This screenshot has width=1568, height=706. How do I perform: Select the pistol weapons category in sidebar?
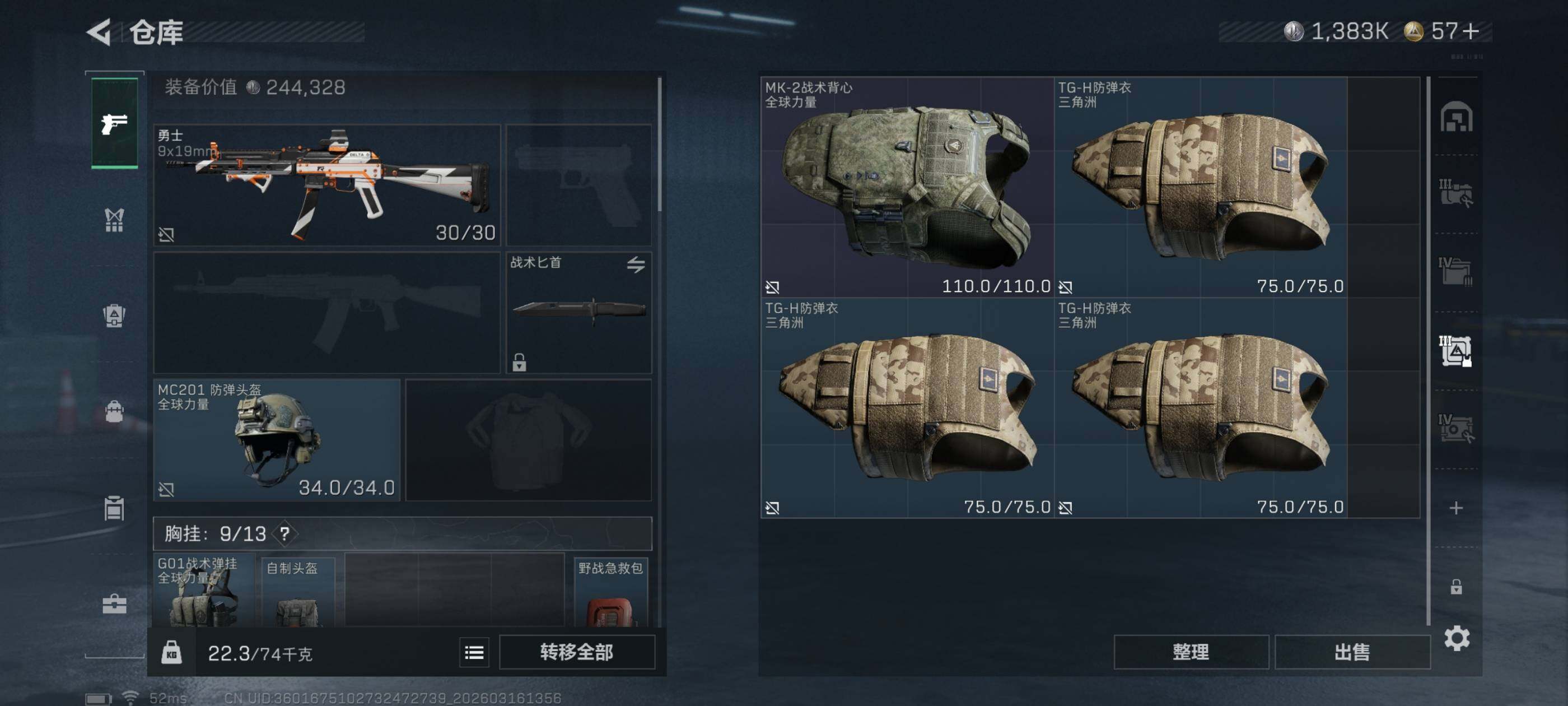tap(114, 123)
